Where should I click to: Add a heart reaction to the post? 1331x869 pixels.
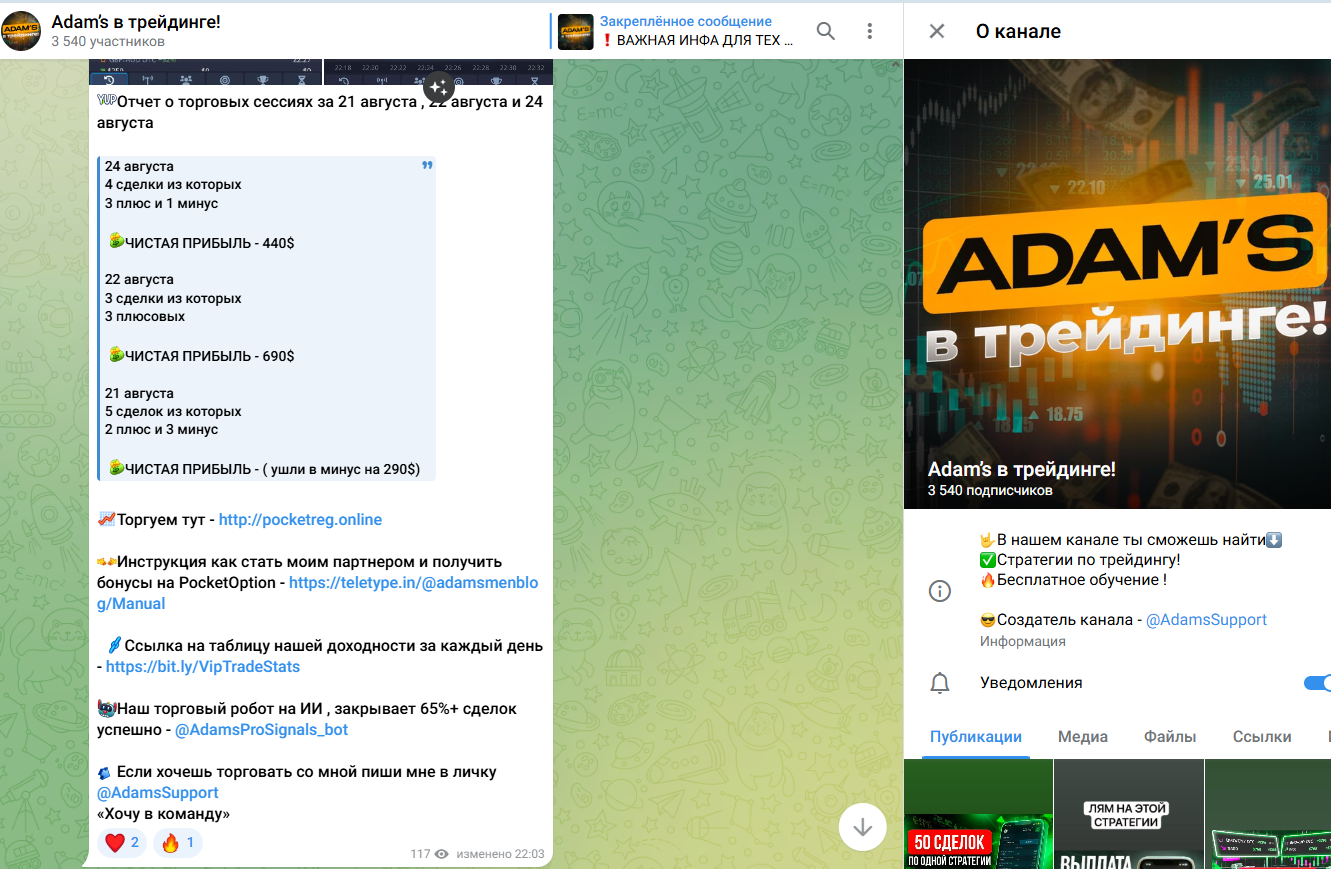[x=123, y=842]
